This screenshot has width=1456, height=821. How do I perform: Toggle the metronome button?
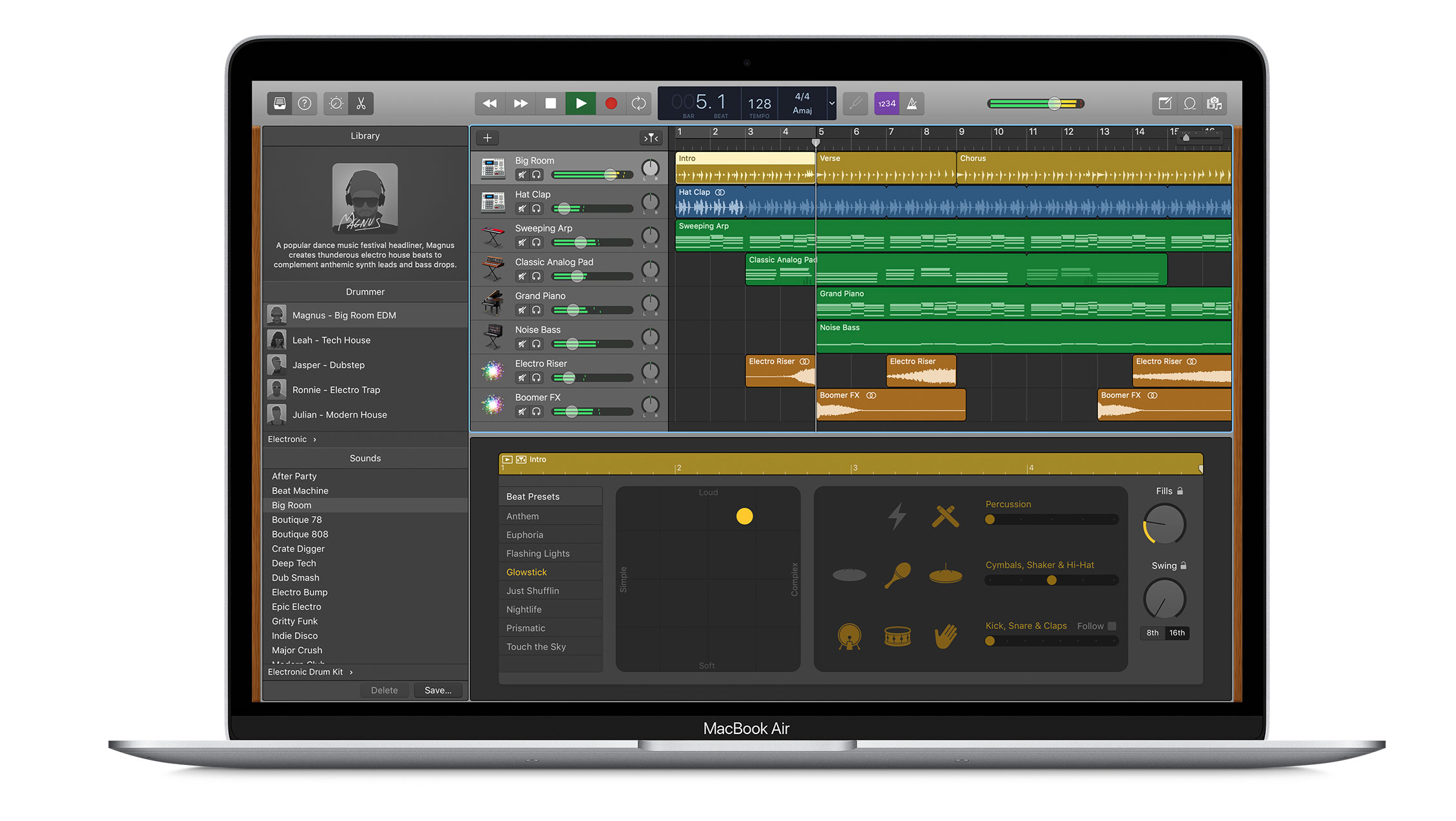tap(912, 103)
